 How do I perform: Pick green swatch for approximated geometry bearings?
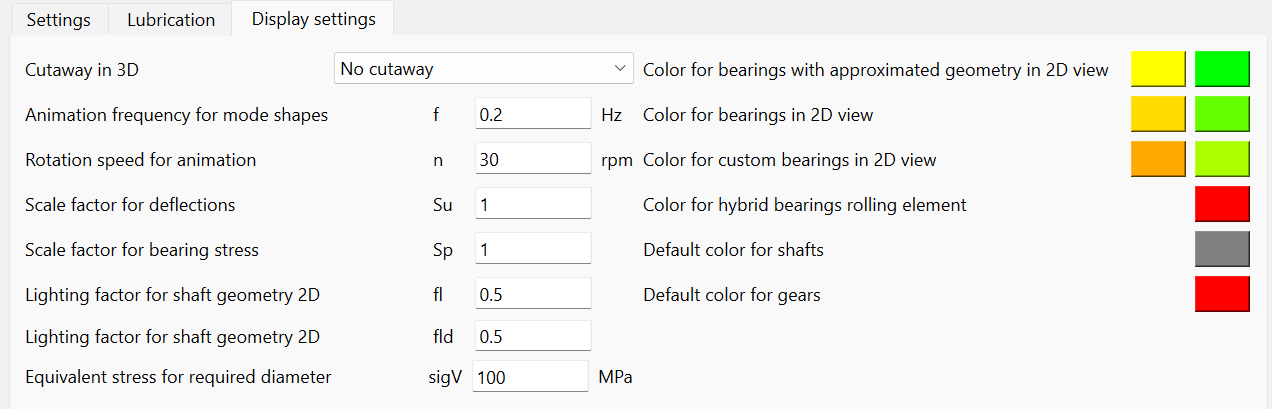[x=1222, y=69]
